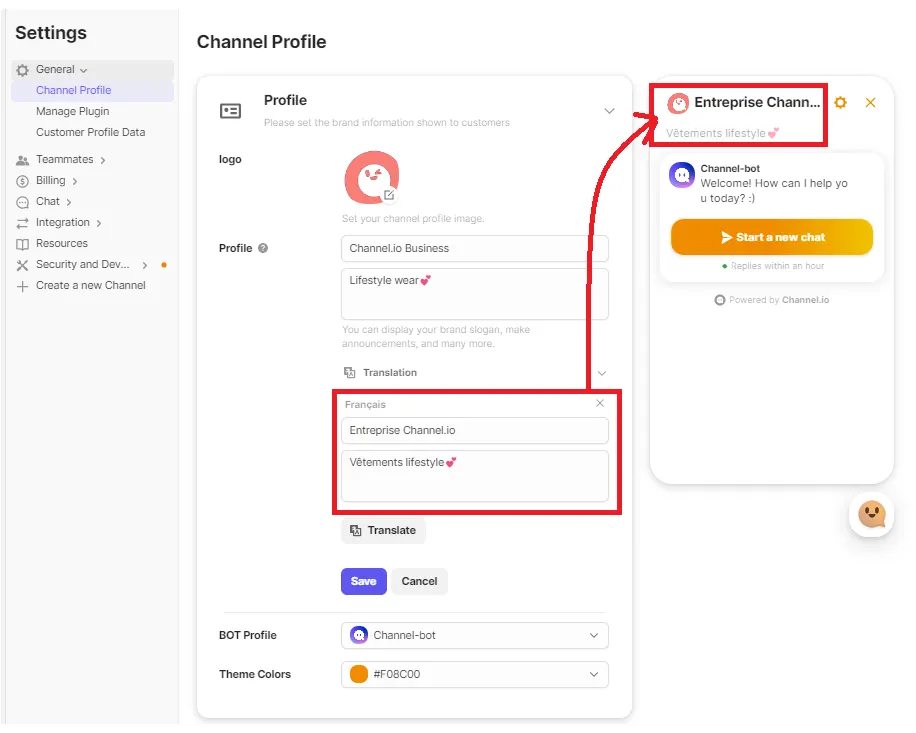Remove the Français translation block
This screenshot has height=733, width=916.
600,403
